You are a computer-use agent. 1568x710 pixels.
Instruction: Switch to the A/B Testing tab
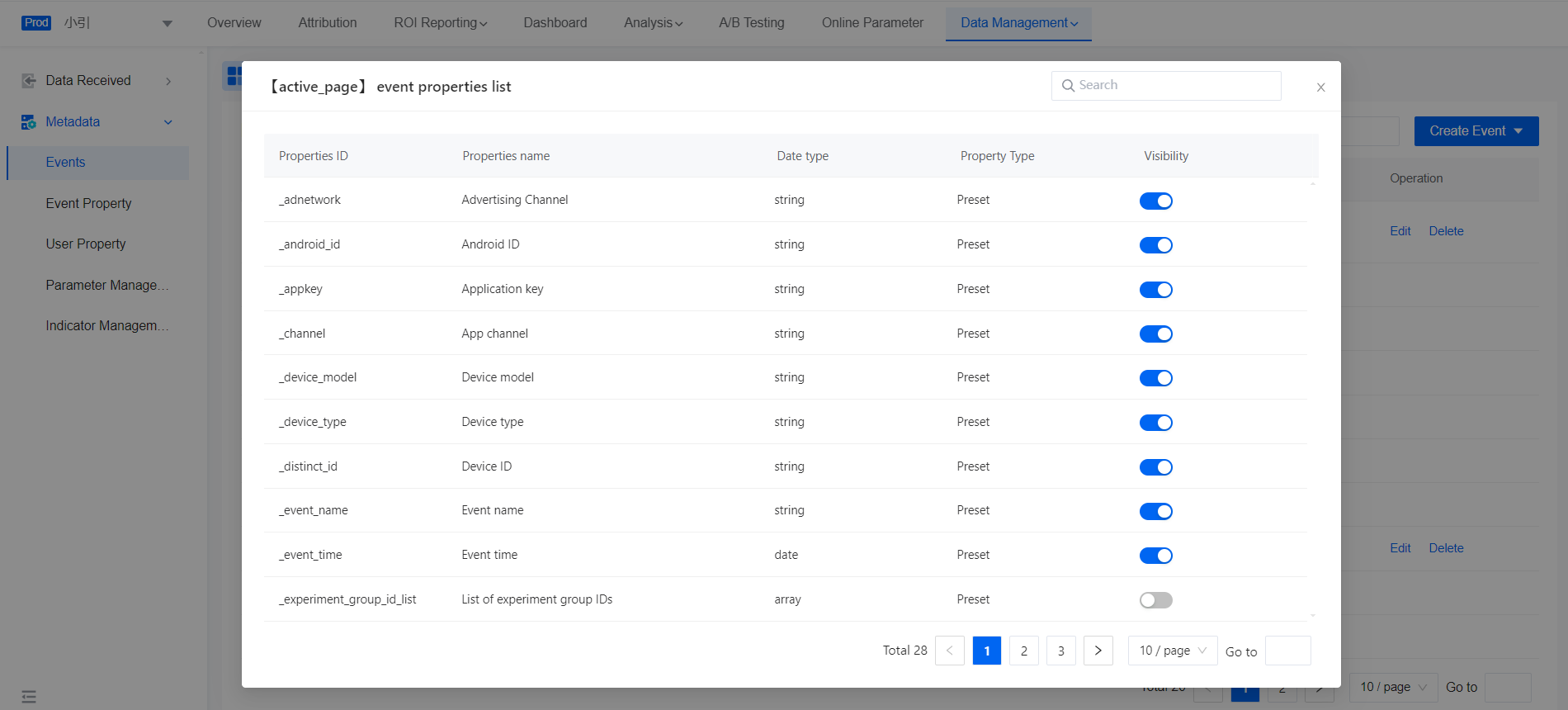pos(751,23)
